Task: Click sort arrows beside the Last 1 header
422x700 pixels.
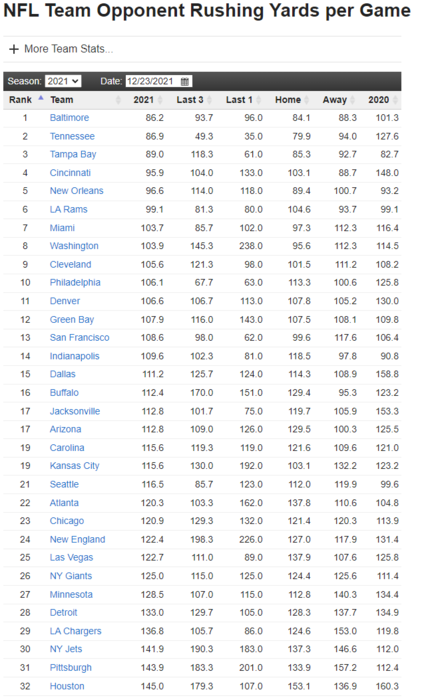Action: pos(259,100)
